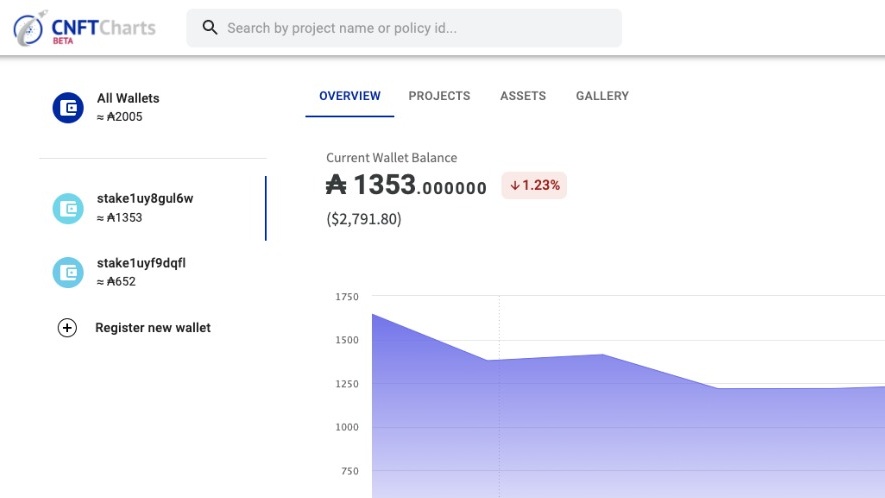Click the search magnifier icon
Viewport: 885px width, 498px height.
[209, 28]
